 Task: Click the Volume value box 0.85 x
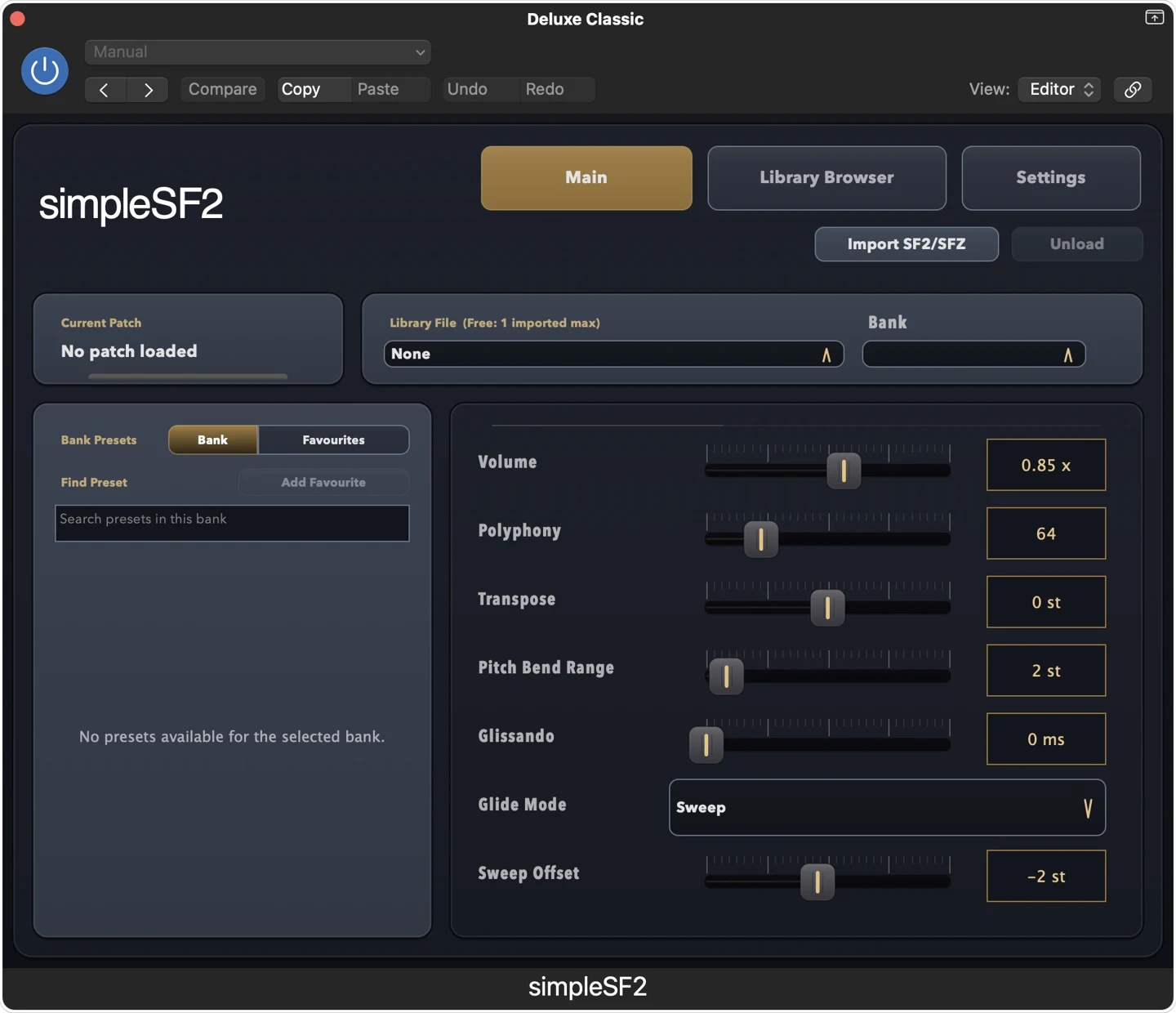(x=1046, y=465)
